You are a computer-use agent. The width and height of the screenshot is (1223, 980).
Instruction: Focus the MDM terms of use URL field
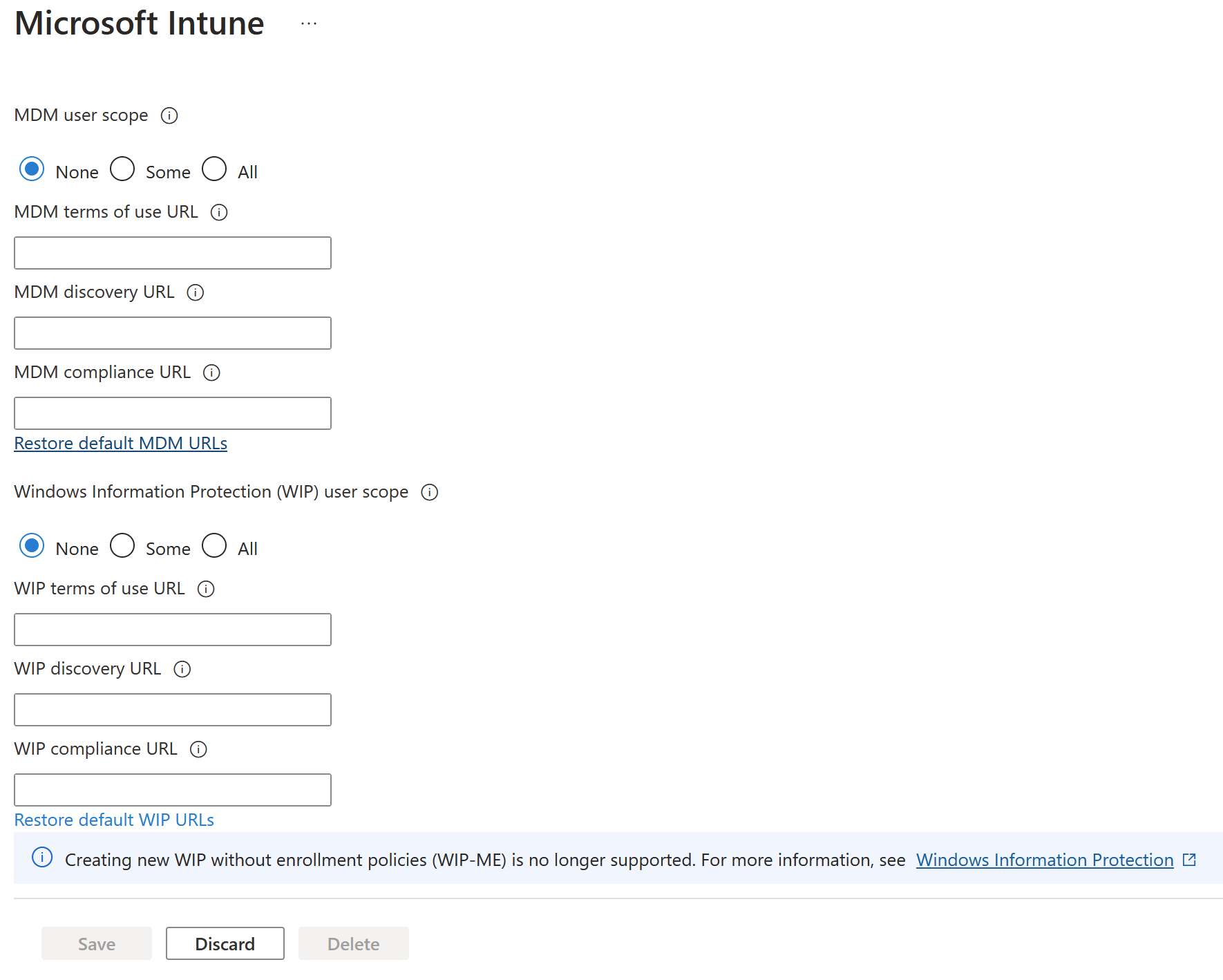coord(173,253)
